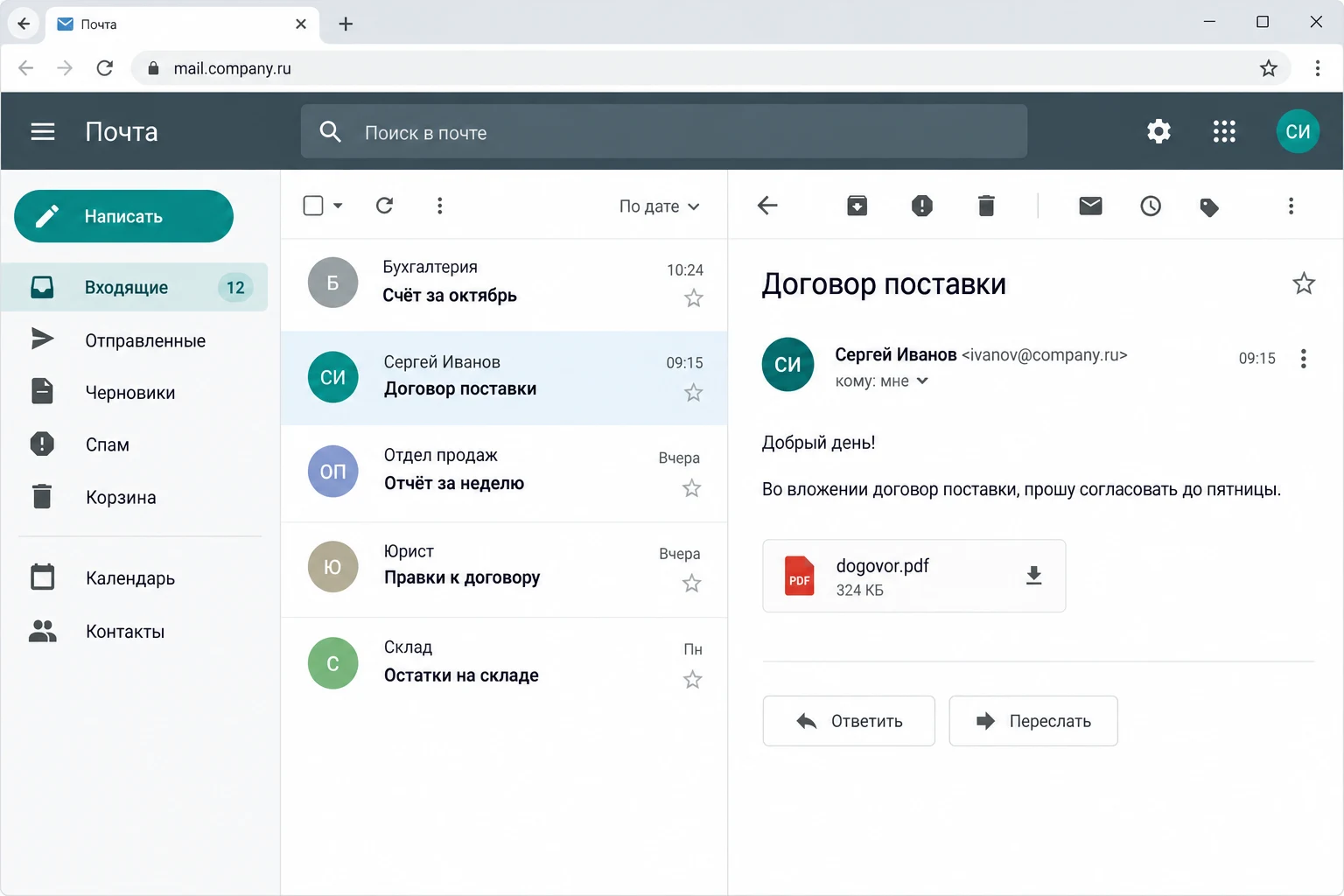
Task: Open the По дате sort dropdown
Action: (660, 206)
